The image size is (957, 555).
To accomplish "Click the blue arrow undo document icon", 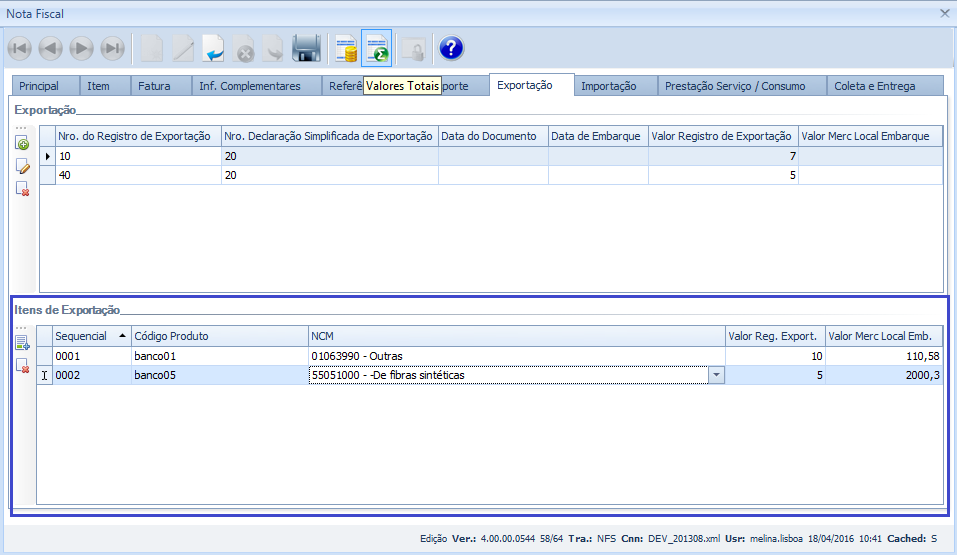I will [x=213, y=48].
